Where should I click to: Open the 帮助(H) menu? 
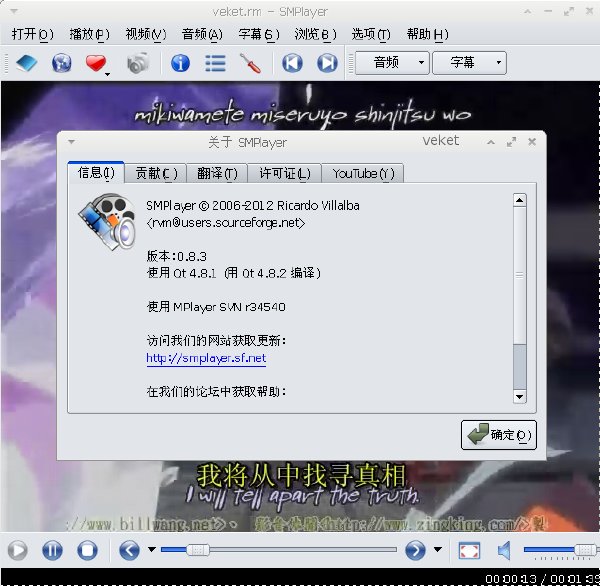click(x=427, y=34)
